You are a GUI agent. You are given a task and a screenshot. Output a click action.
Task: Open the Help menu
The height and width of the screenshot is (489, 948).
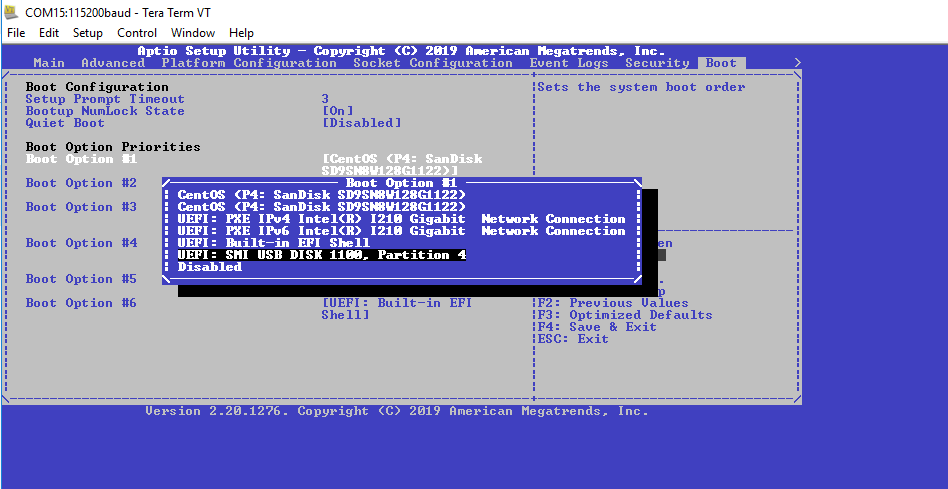241,33
